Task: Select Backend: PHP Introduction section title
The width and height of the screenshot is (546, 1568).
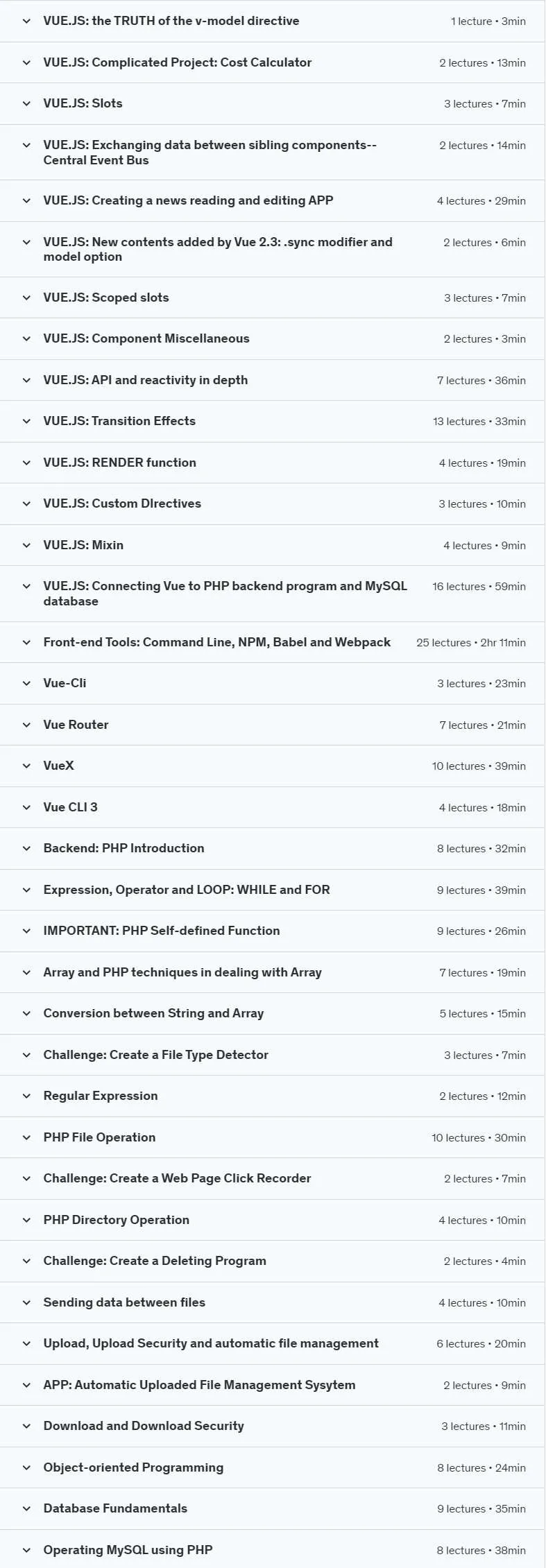Action: 123,848
